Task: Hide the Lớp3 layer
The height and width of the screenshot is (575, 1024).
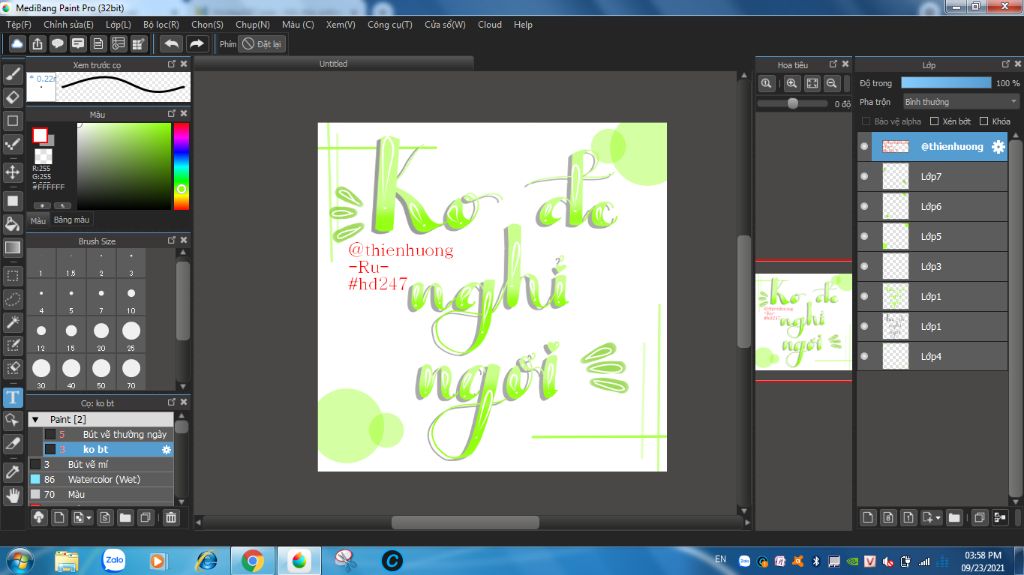Action: coord(864,267)
